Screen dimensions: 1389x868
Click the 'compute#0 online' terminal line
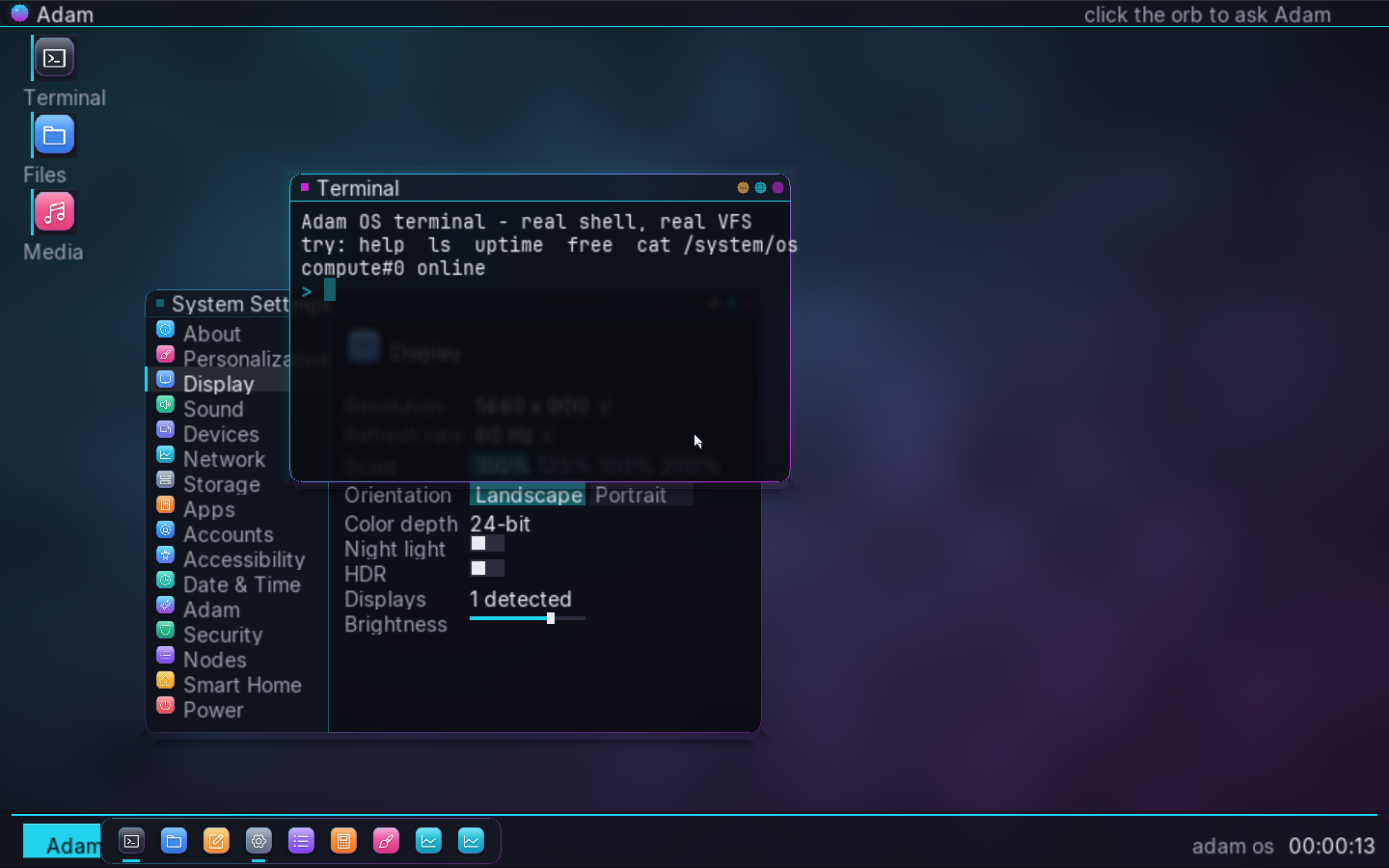point(394,268)
